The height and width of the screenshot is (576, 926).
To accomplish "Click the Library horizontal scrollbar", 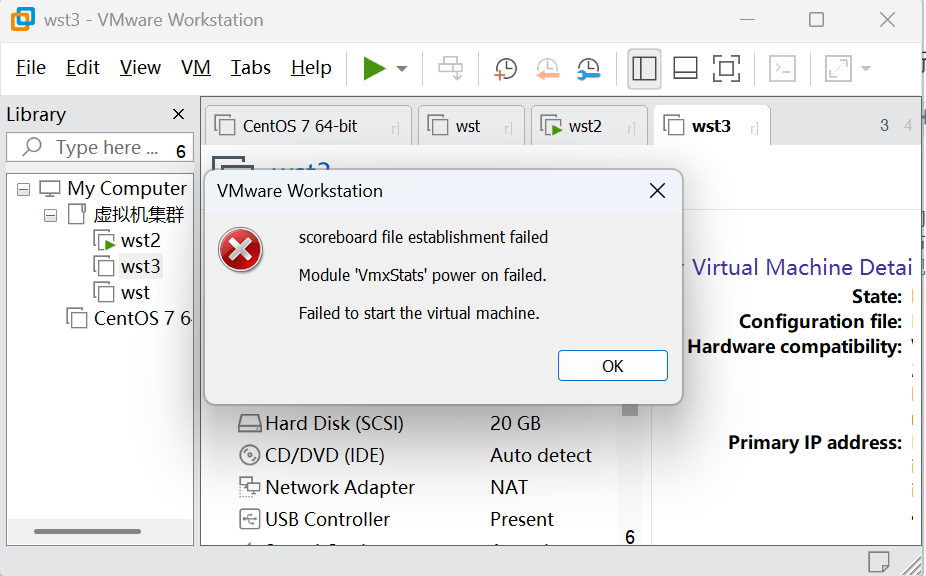I will pyautogui.click(x=87, y=531).
